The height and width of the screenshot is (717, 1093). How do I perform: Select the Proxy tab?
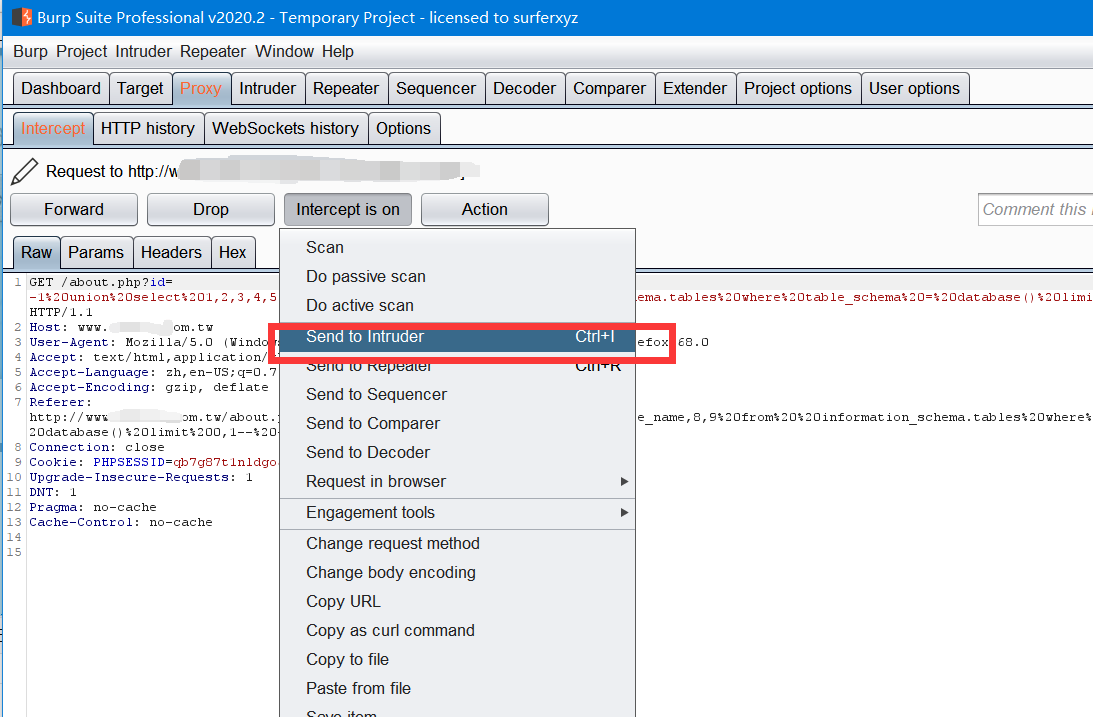pos(201,88)
